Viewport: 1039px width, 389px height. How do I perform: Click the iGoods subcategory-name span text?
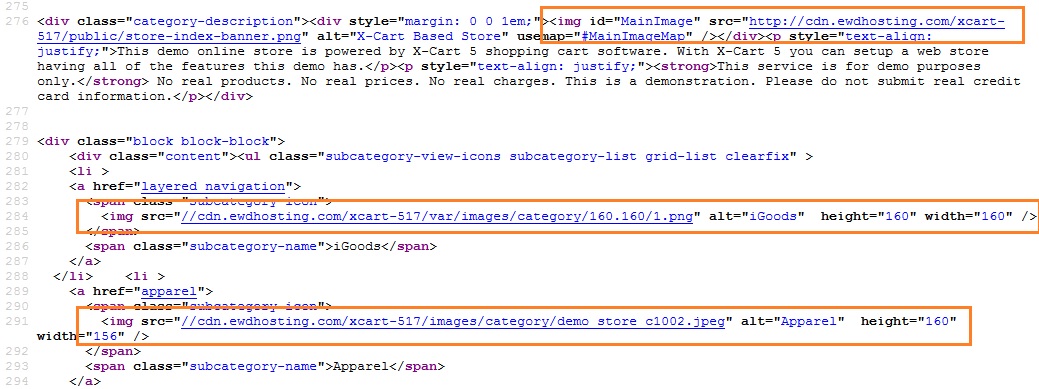pyautogui.click(x=358, y=247)
